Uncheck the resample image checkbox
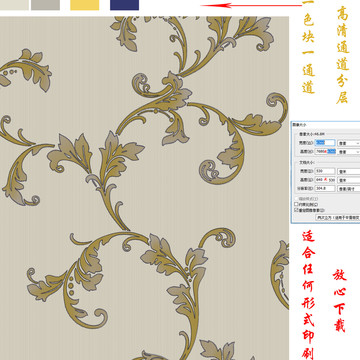360x360 pixels. (296, 210)
